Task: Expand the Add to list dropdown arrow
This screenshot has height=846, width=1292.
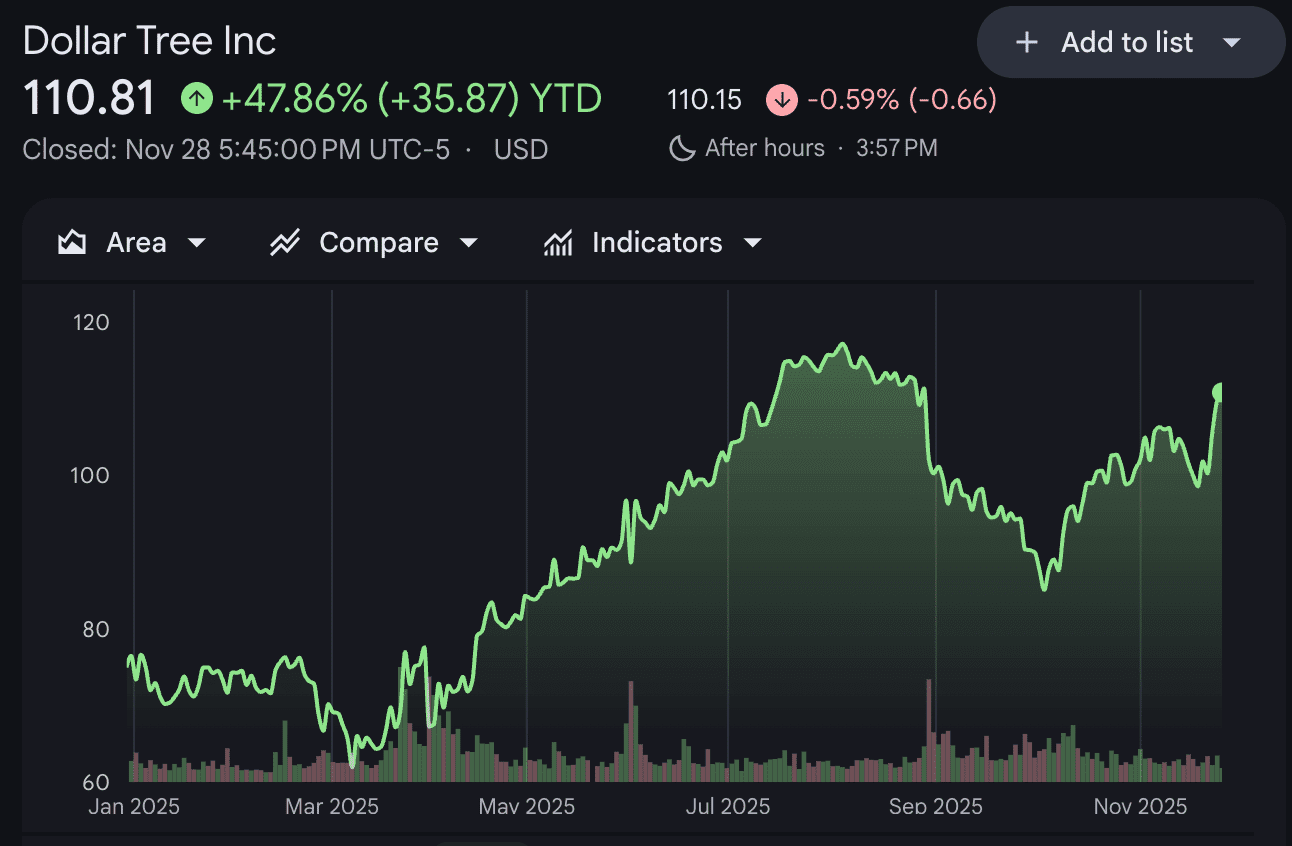Action: click(1232, 42)
